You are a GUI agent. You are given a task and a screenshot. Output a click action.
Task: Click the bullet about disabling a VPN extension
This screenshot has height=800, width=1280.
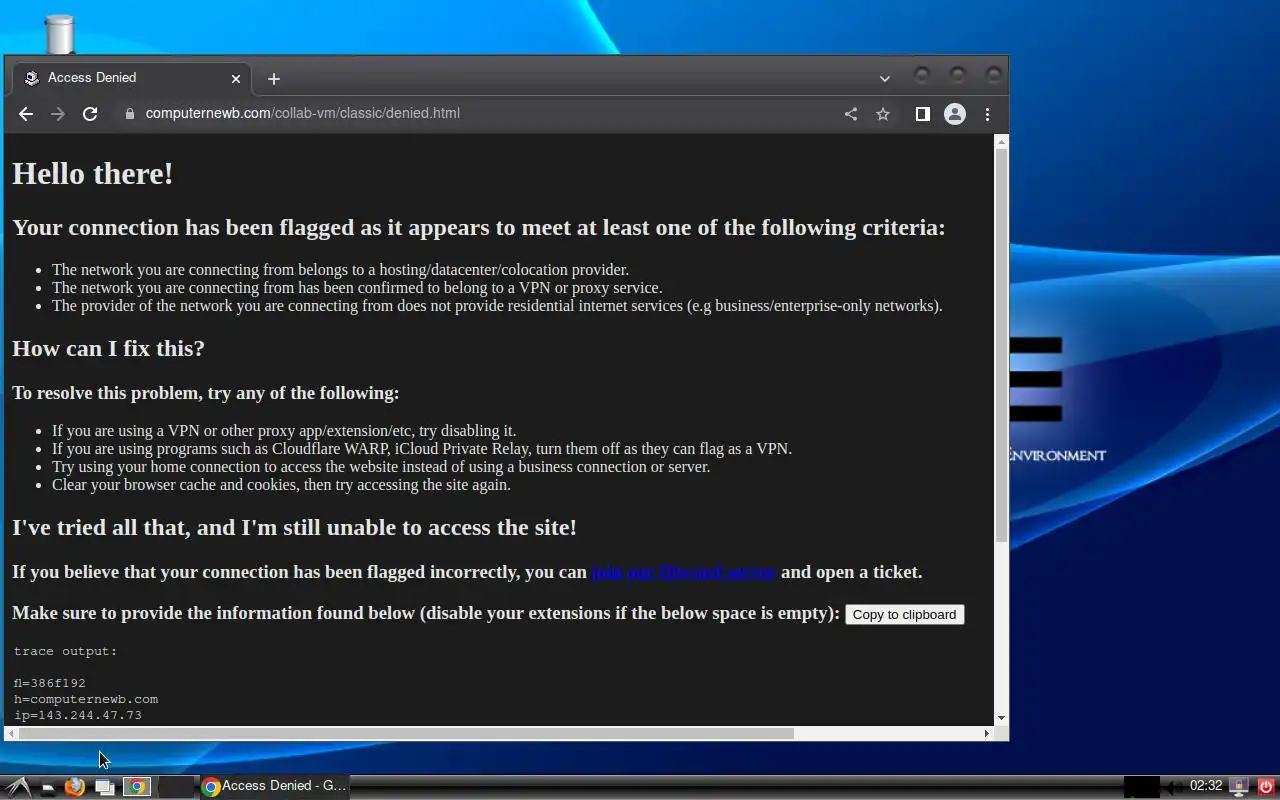click(x=284, y=431)
